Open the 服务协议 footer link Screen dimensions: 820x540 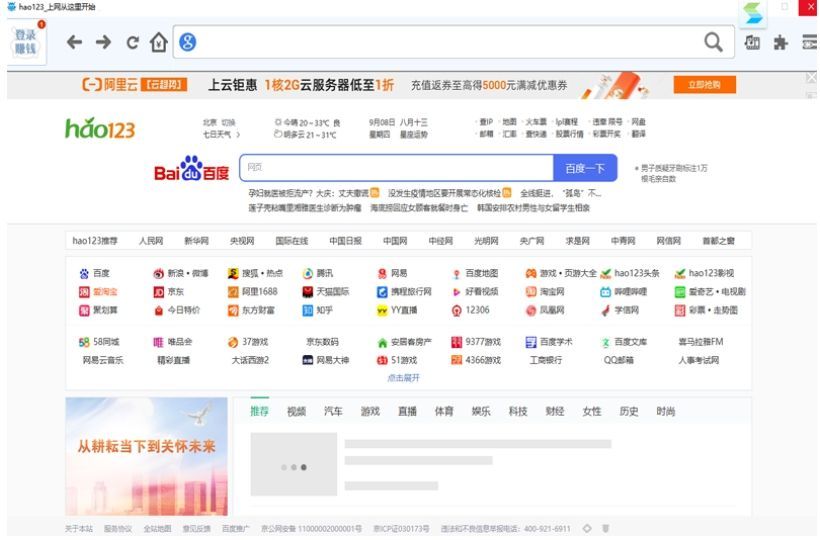118,529
